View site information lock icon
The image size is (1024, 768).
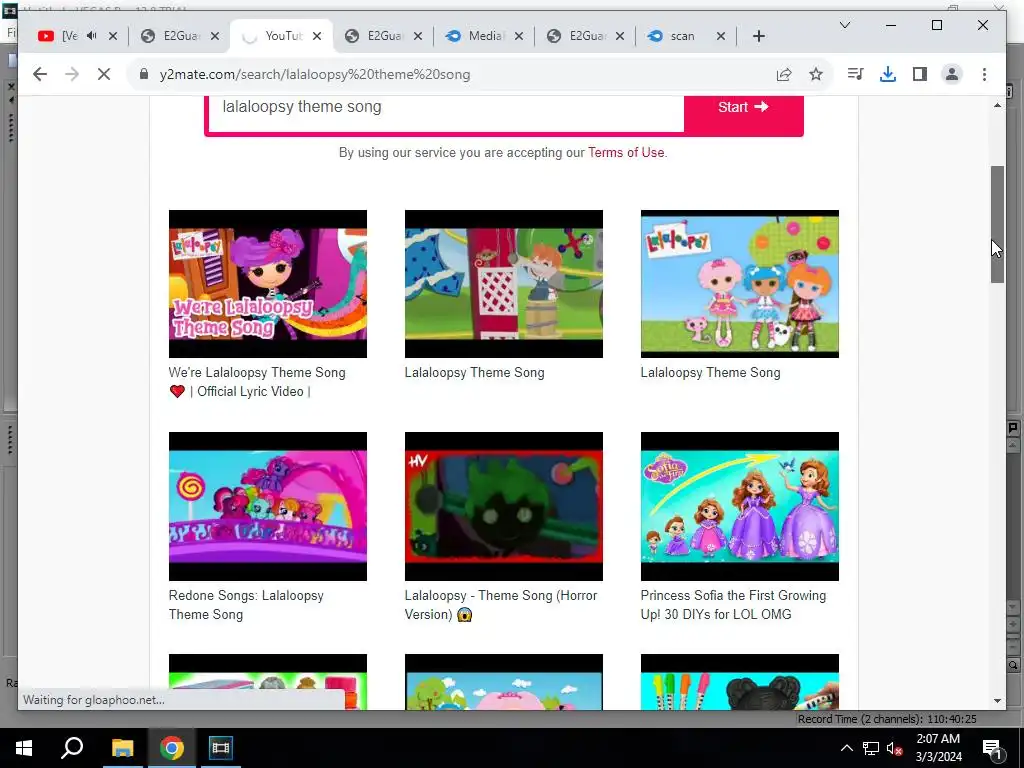point(144,74)
